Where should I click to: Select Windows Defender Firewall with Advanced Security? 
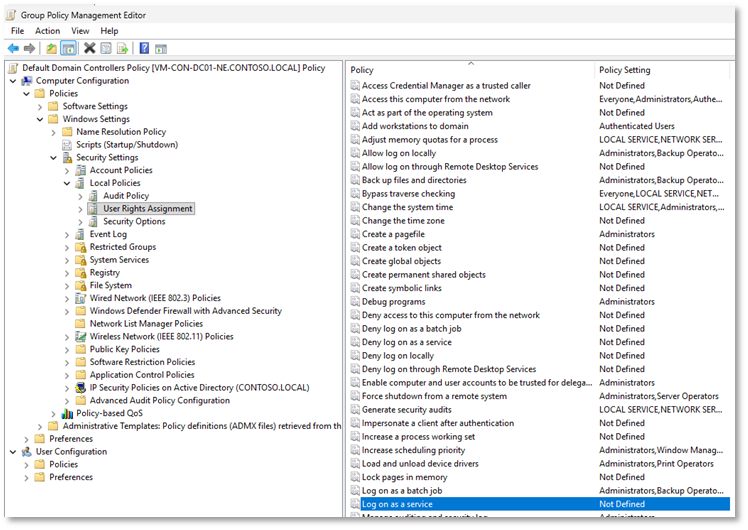pyautogui.click(x=185, y=311)
